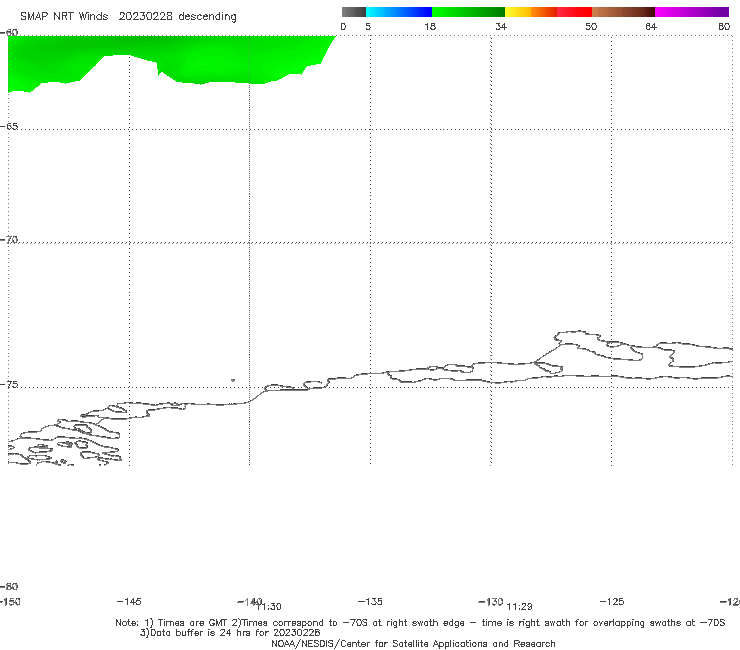Click the color bar label 18
This screenshot has height=650, width=740.
click(430, 26)
